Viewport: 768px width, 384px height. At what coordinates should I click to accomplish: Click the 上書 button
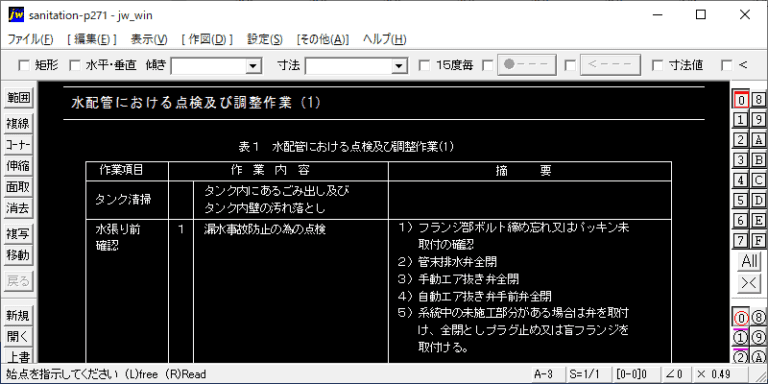pos(18,356)
